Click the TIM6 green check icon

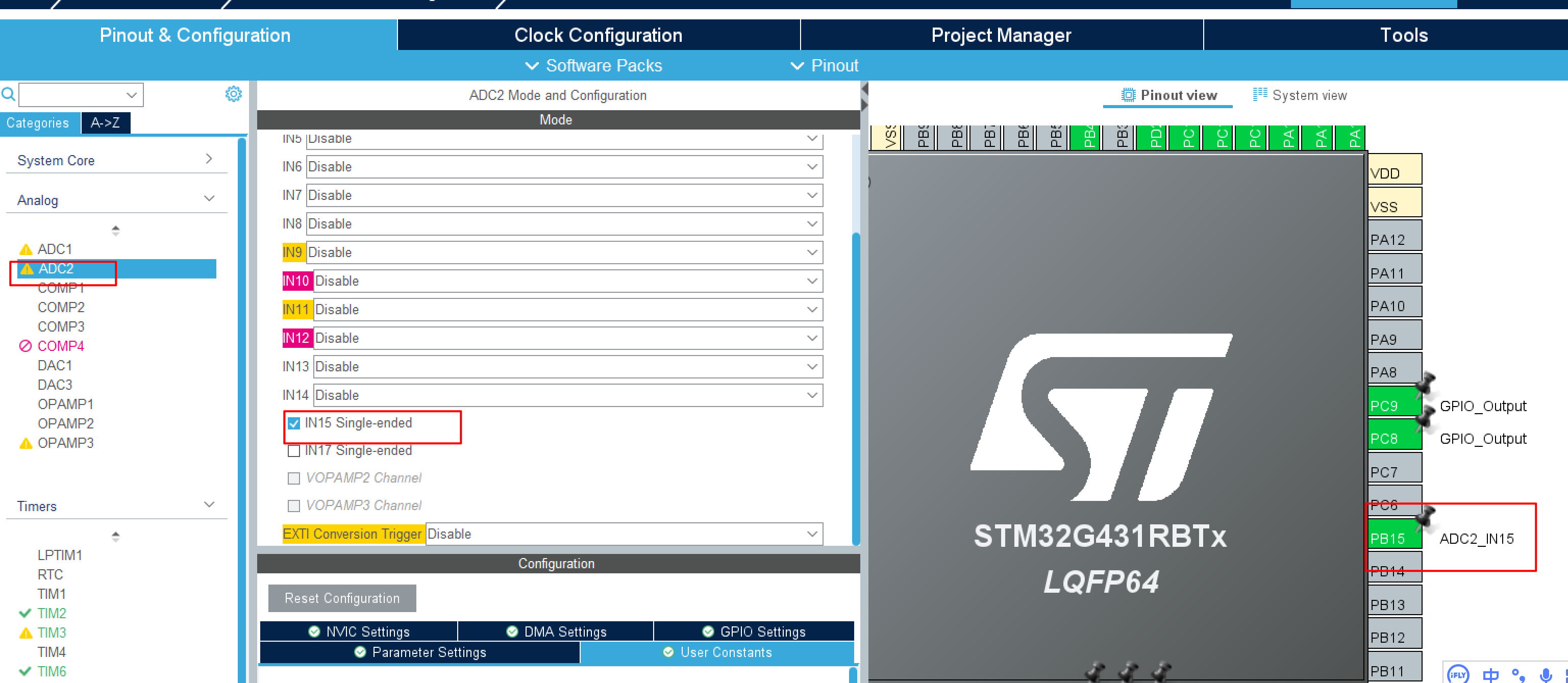point(25,671)
